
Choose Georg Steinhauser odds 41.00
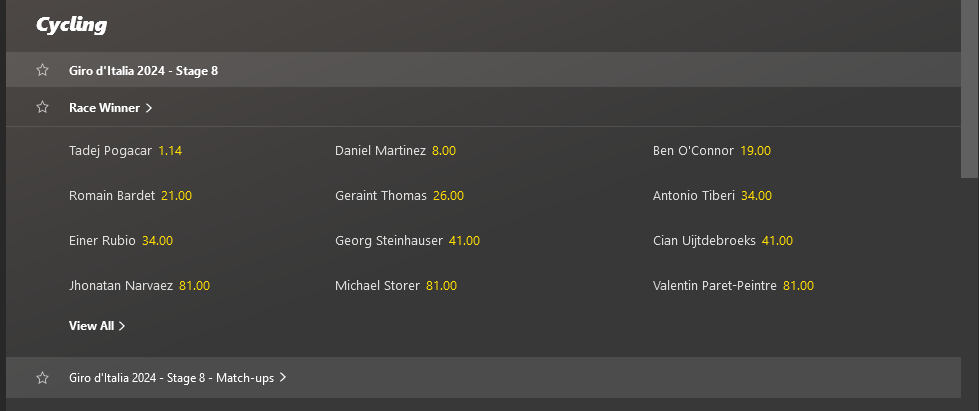[x=464, y=241]
